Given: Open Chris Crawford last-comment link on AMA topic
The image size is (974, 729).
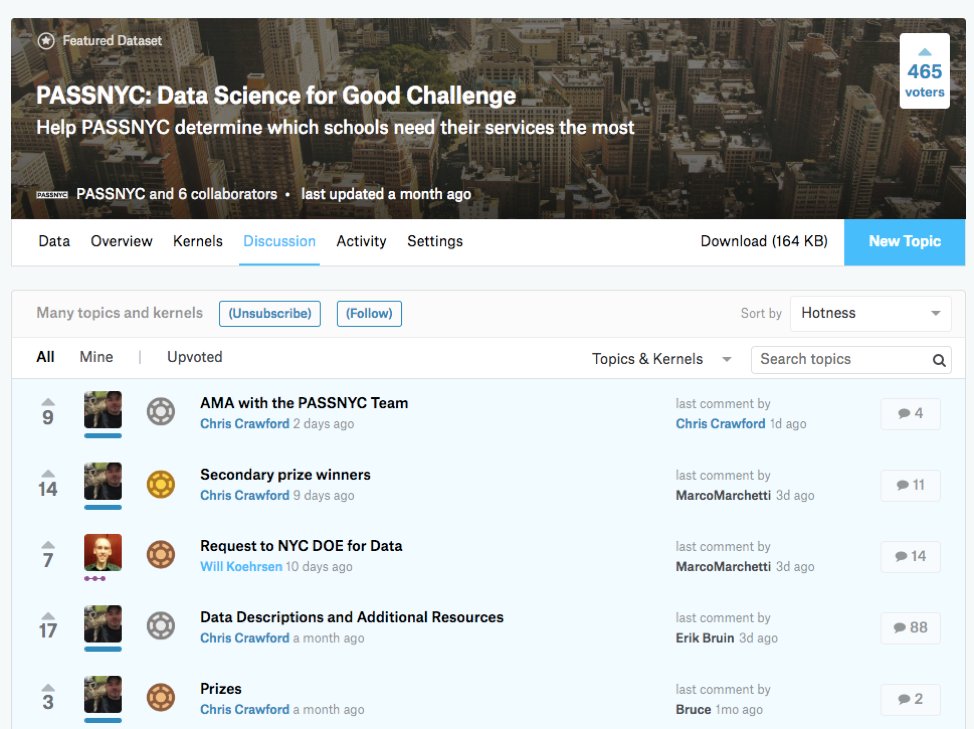Looking at the screenshot, I should (x=721, y=423).
